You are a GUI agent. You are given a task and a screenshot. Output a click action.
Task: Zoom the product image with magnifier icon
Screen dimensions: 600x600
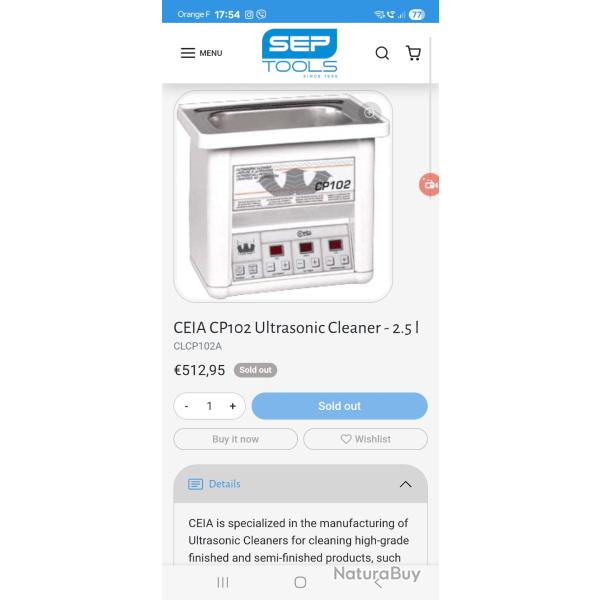370,112
